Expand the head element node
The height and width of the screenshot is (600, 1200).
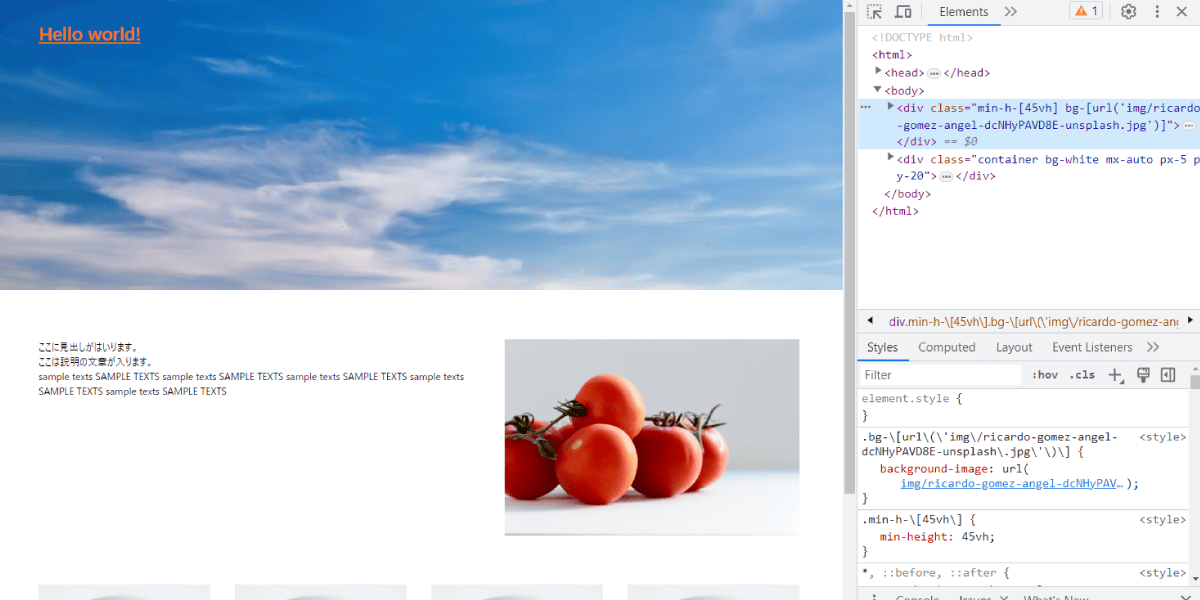pyautogui.click(x=878, y=72)
